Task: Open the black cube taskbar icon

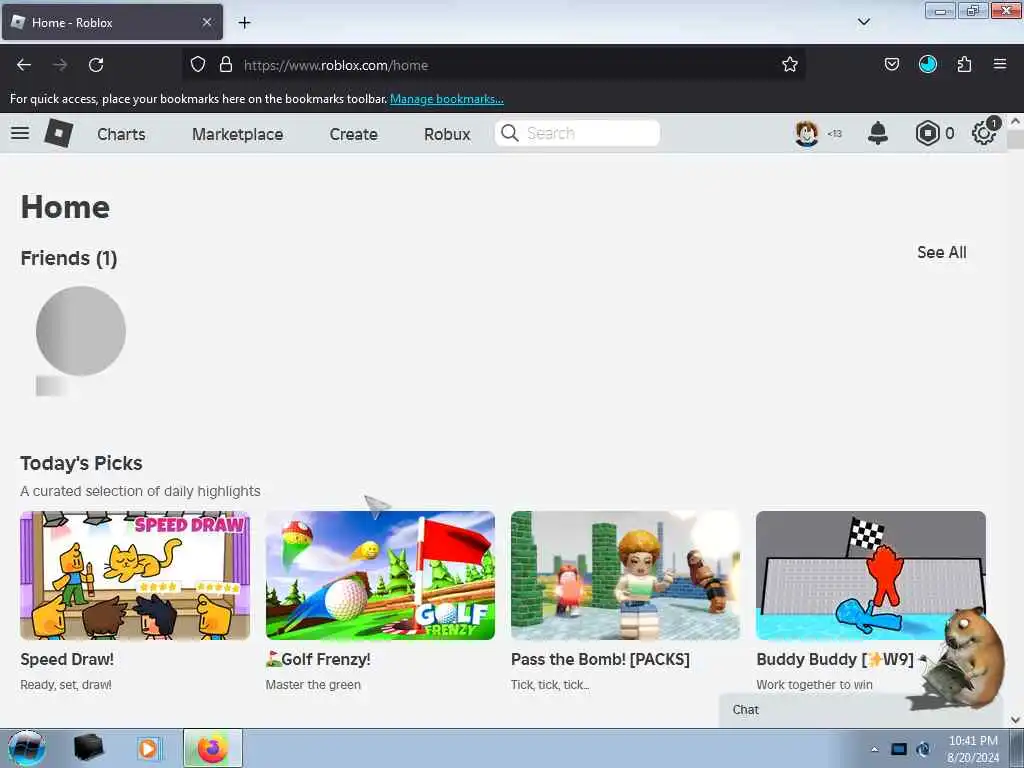Action: (x=89, y=748)
